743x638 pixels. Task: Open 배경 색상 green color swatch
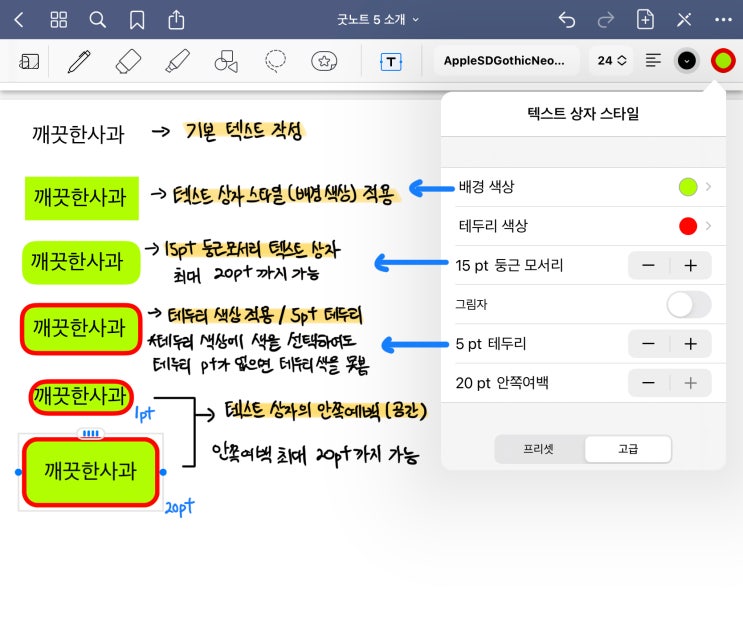(x=688, y=187)
